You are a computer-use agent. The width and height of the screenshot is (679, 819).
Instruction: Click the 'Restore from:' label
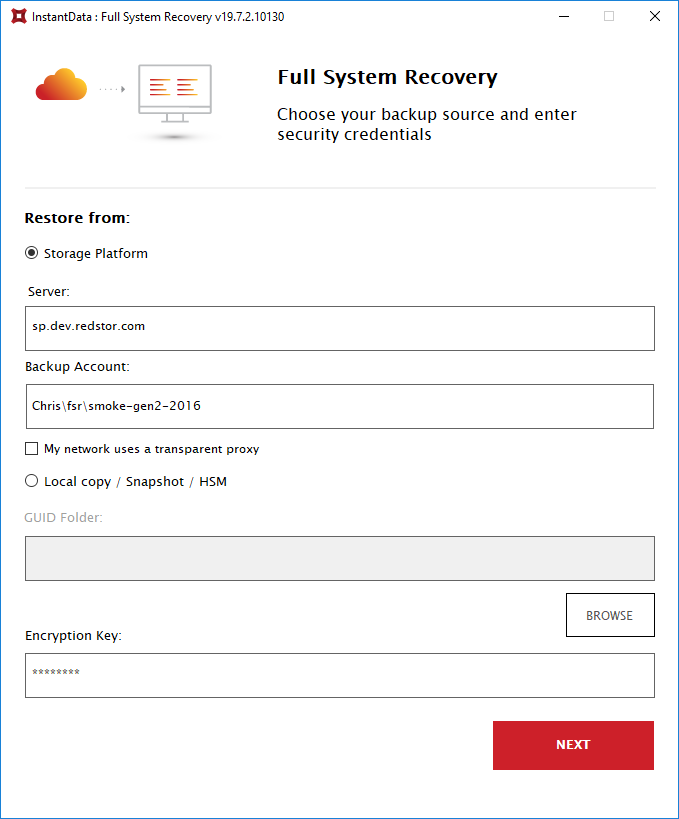[77, 218]
